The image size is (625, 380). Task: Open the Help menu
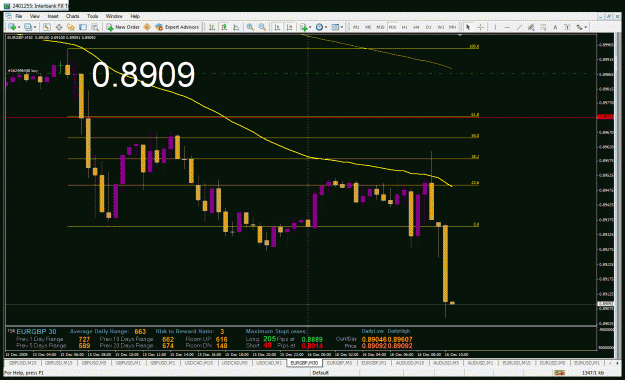click(135, 16)
